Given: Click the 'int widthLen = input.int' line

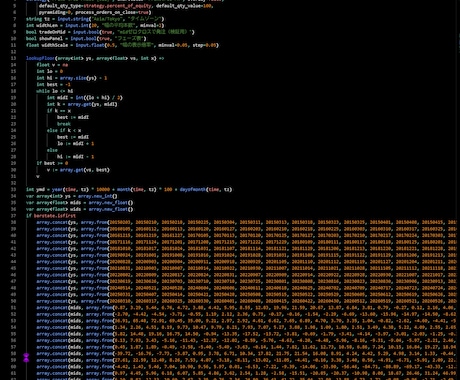Looking at the screenshot, I should click(95, 25).
